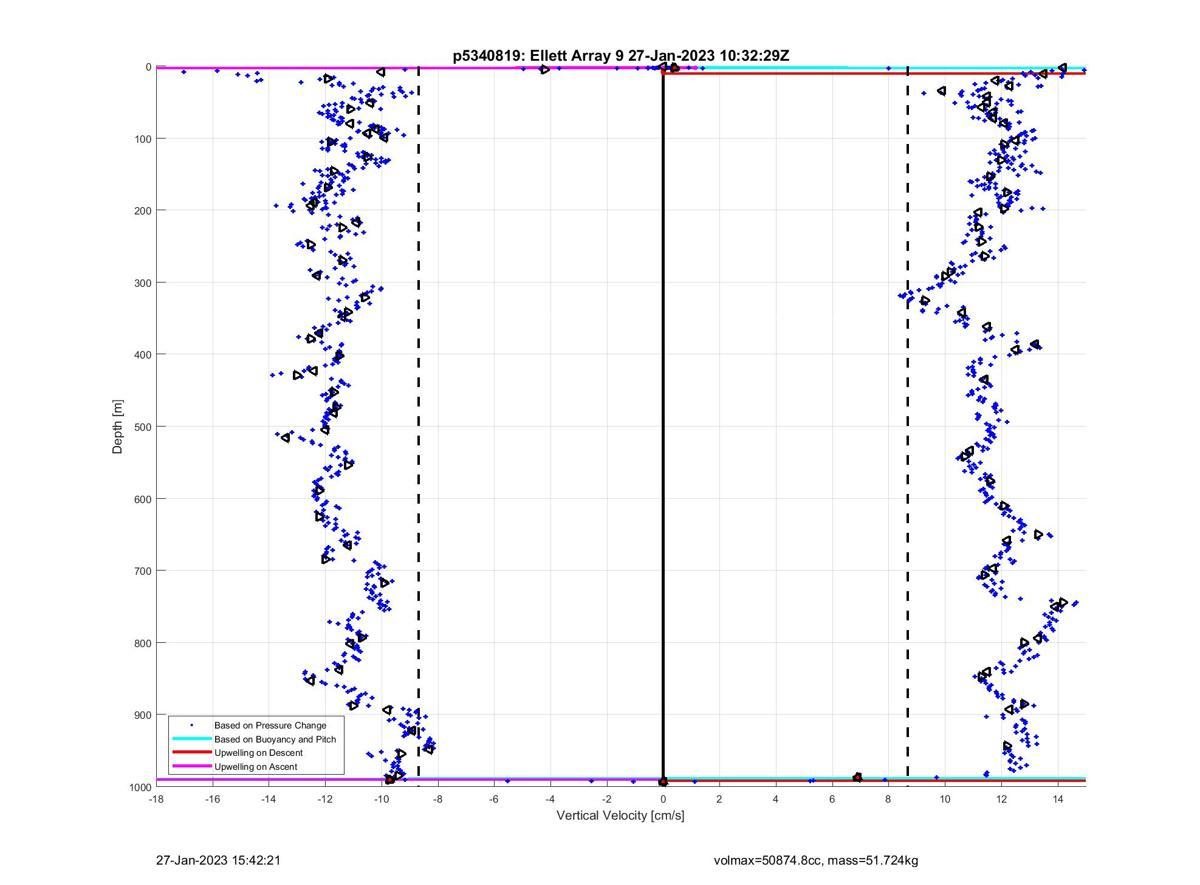Image resolution: width=1200 pixels, height=885 pixels.
Task: Click the cyan line swatch in legend
Action: pyautogui.click(x=191, y=739)
